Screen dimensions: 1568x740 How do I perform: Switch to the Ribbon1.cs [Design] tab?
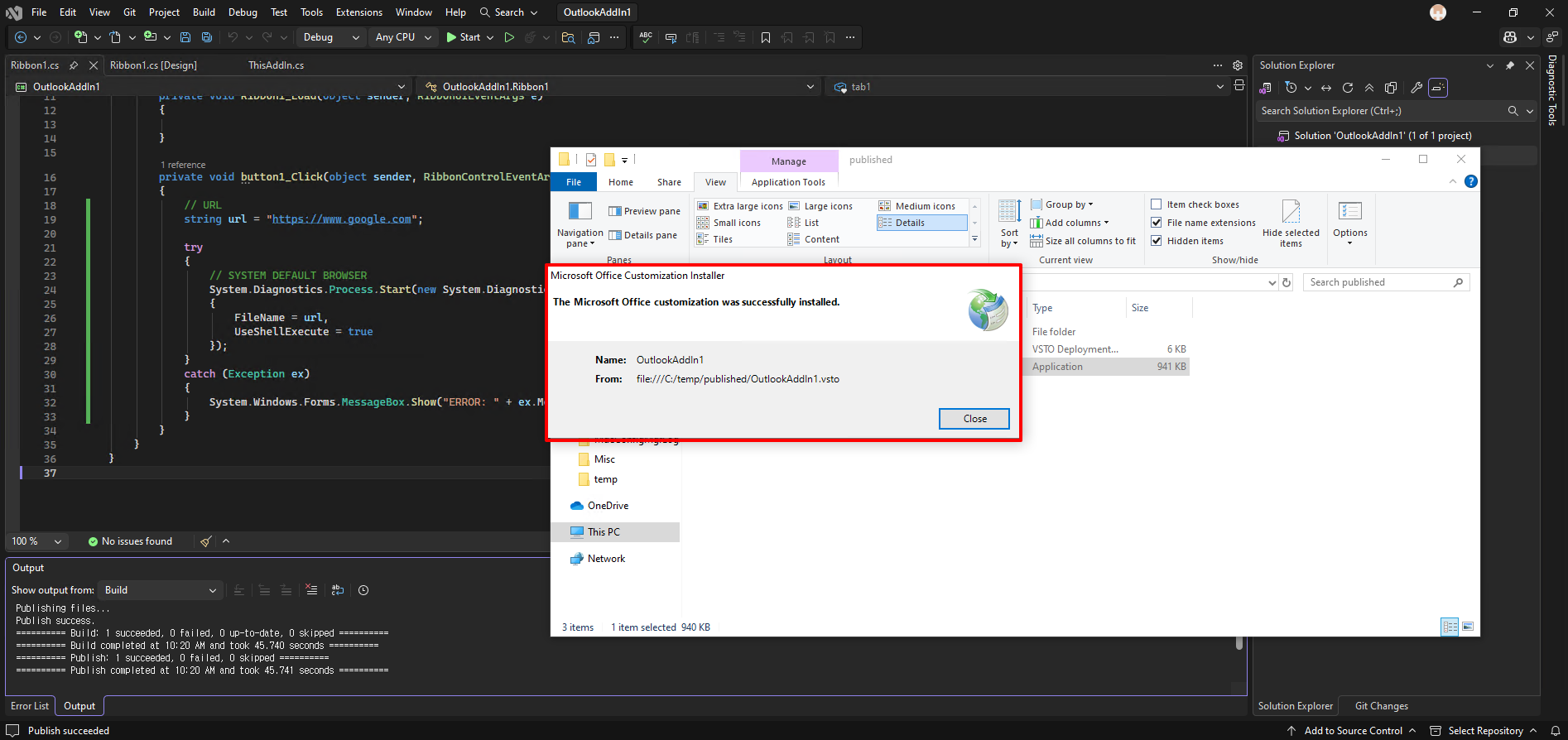click(x=153, y=65)
